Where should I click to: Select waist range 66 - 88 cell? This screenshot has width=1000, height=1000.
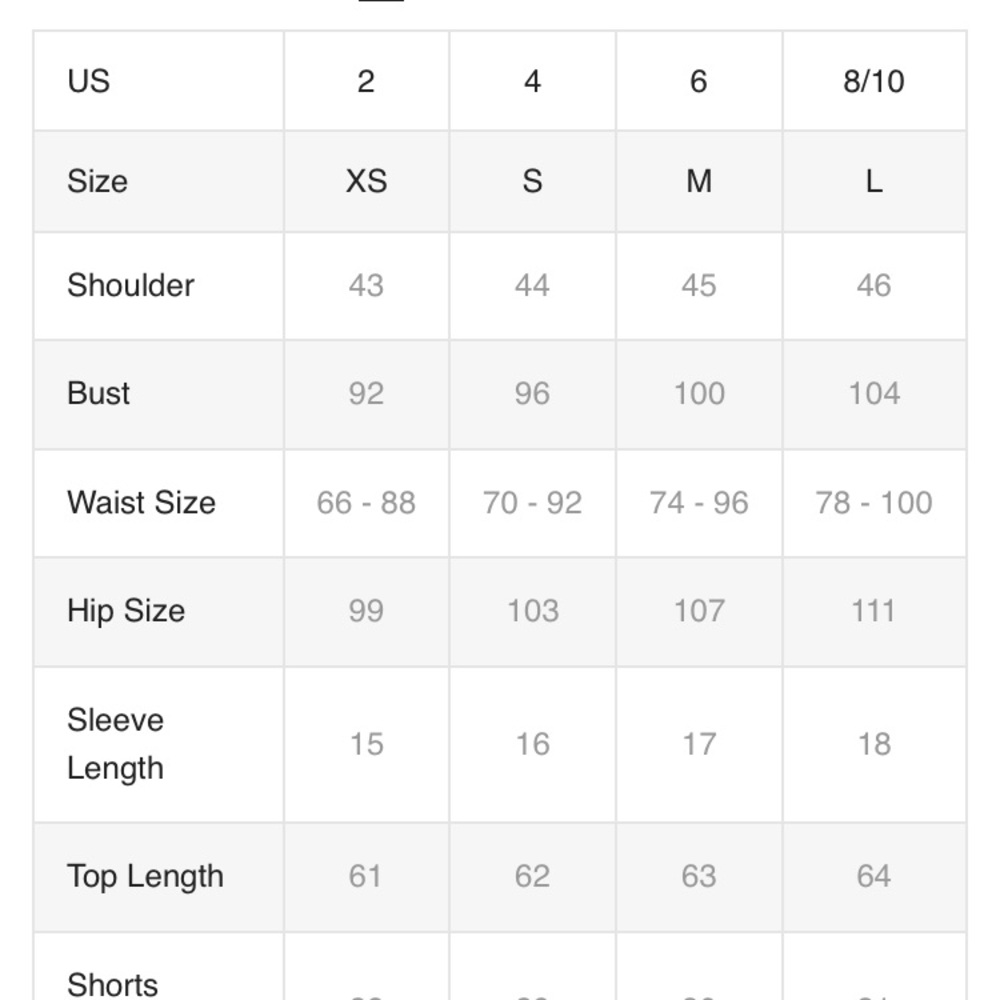(366, 502)
